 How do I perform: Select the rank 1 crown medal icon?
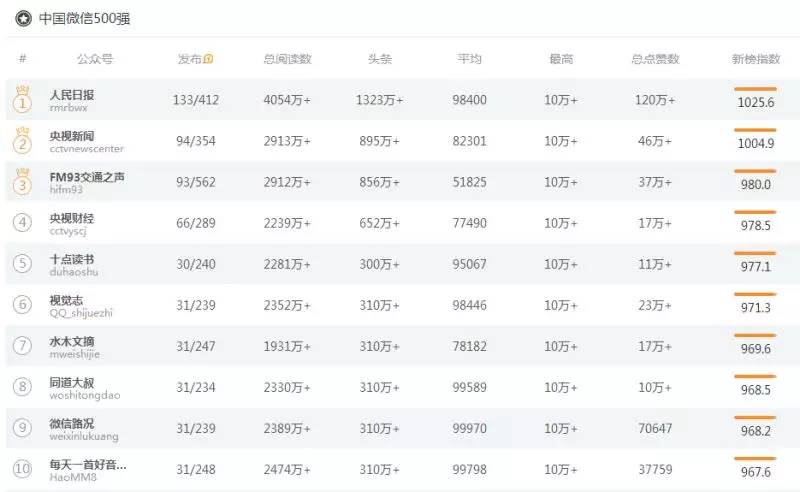(22, 100)
